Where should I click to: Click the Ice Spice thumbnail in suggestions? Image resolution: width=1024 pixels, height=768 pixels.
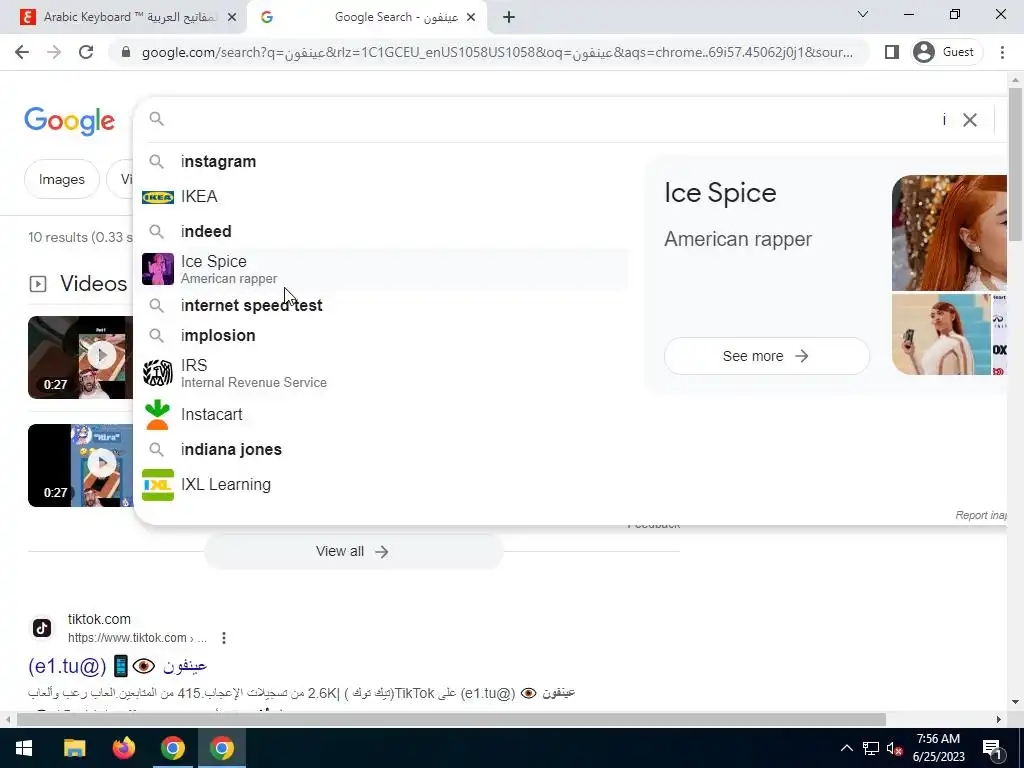tap(158, 269)
